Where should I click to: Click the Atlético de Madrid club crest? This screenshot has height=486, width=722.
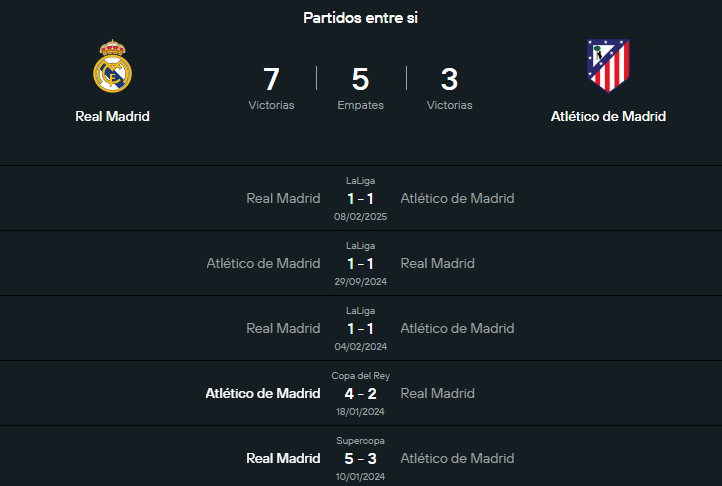tap(608, 66)
